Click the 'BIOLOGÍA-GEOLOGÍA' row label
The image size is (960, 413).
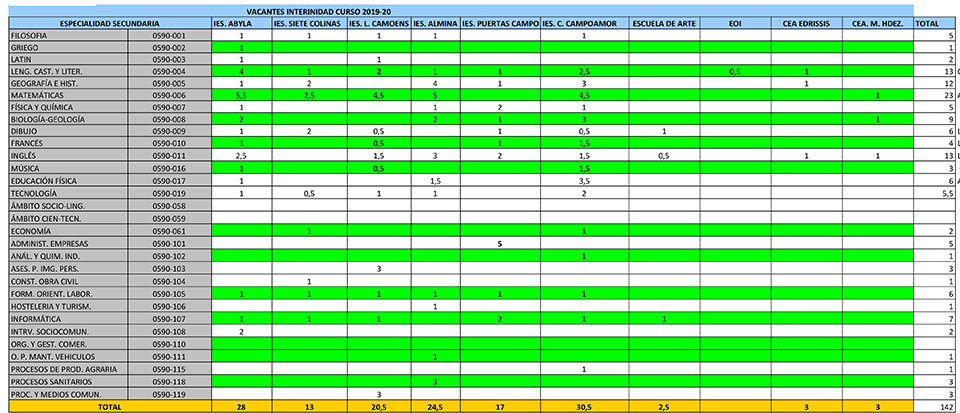click(x=69, y=119)
